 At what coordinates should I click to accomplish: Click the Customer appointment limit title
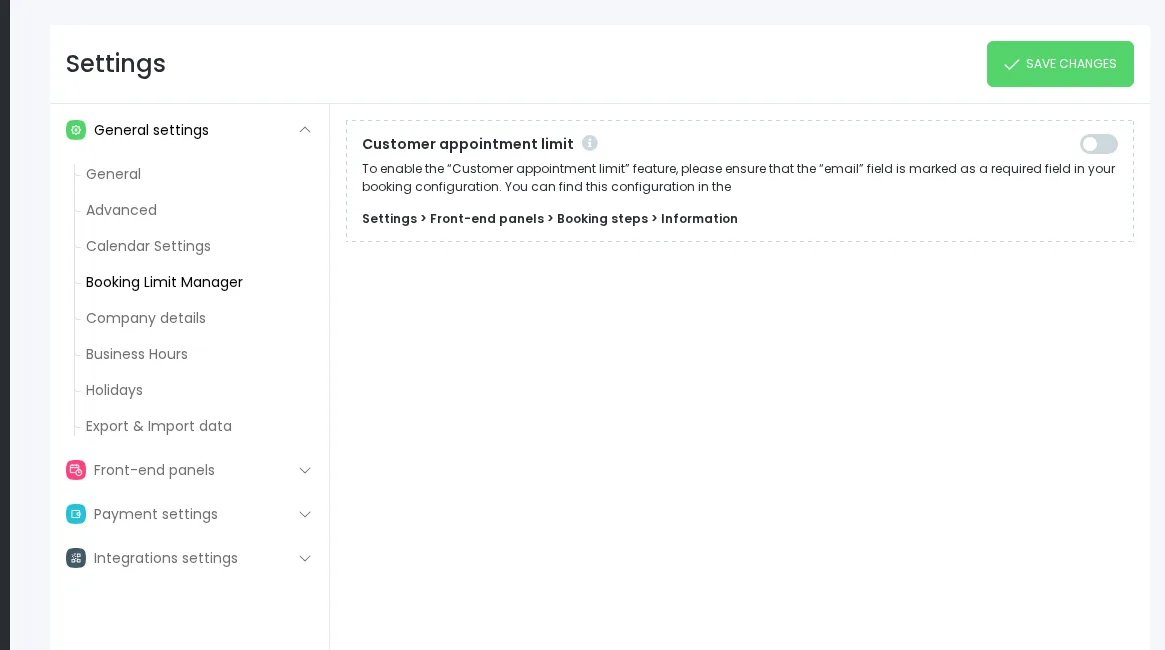(467, 144)
